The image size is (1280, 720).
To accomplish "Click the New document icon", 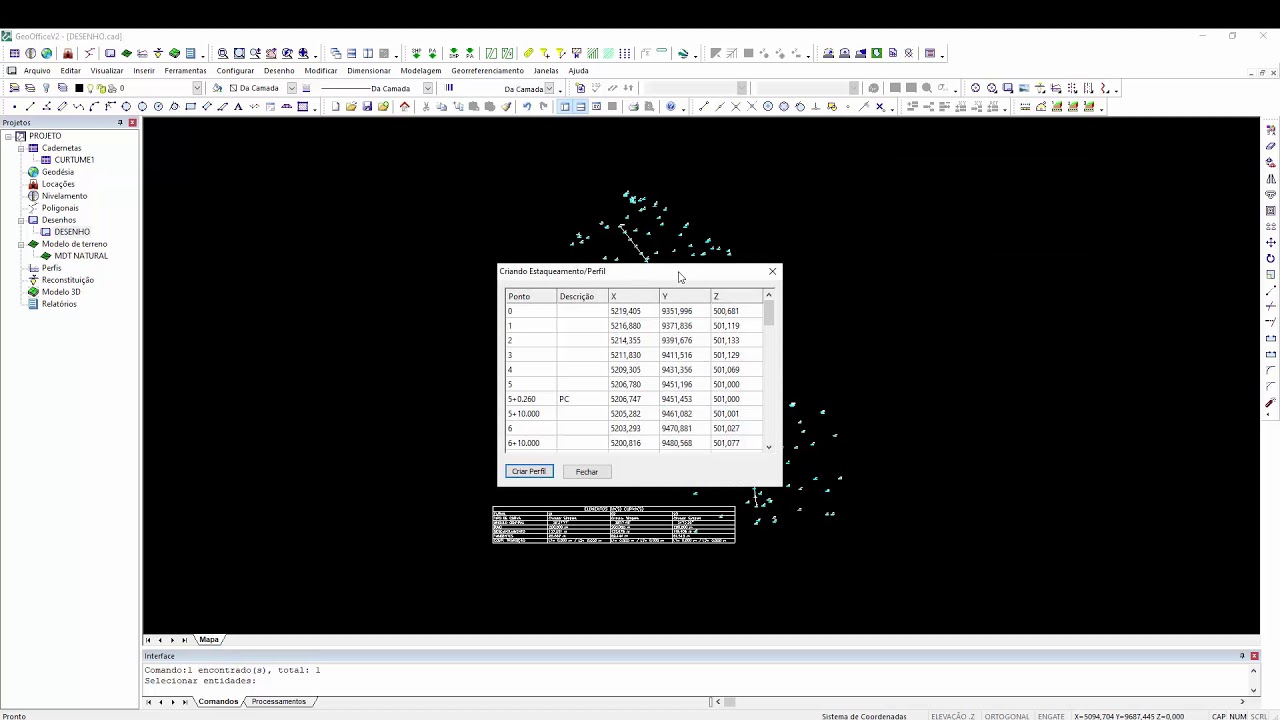I will [x=335, y=106].
